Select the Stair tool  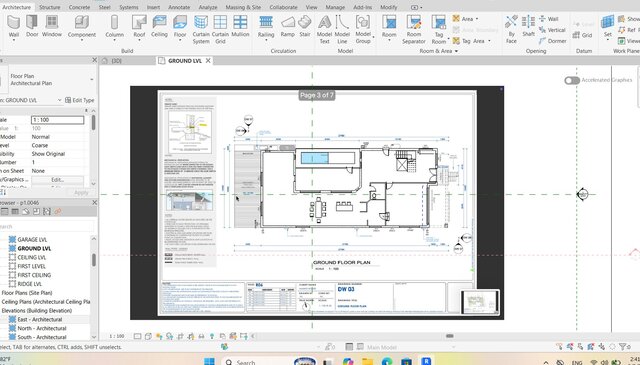(304, 25)
